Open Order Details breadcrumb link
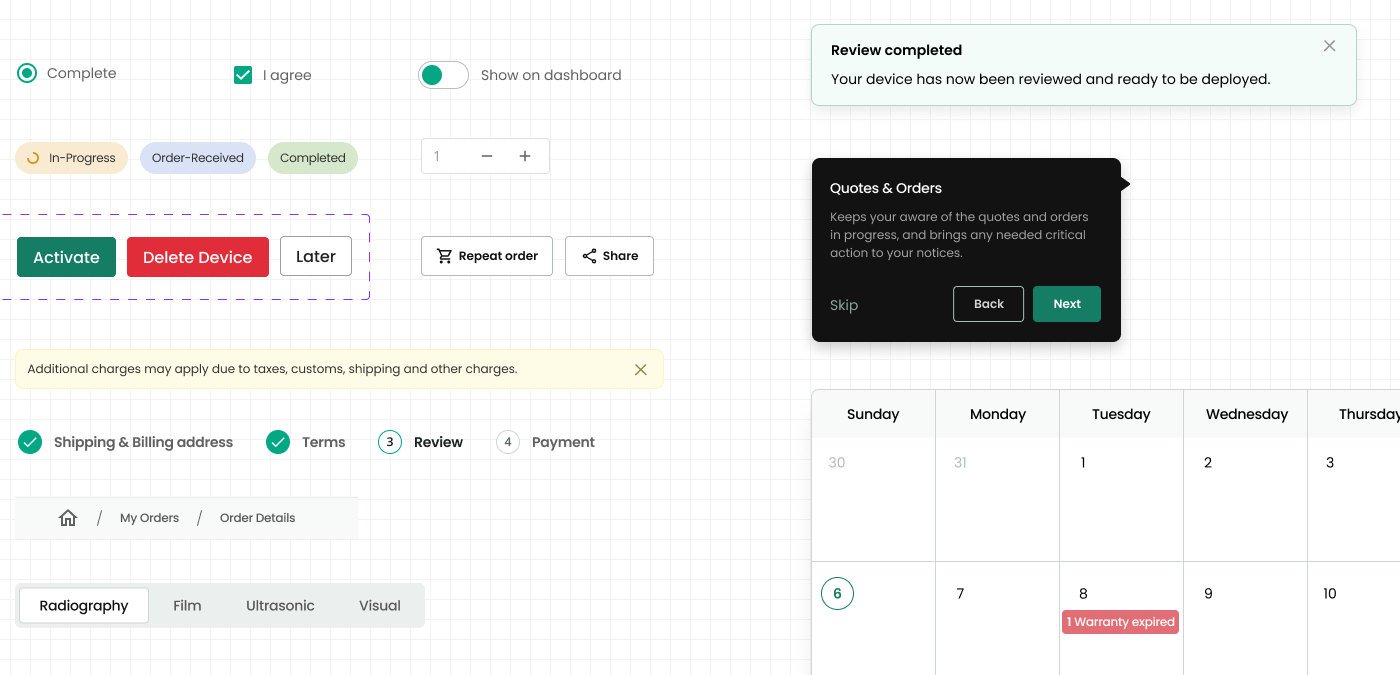 (x=257, y=518)
